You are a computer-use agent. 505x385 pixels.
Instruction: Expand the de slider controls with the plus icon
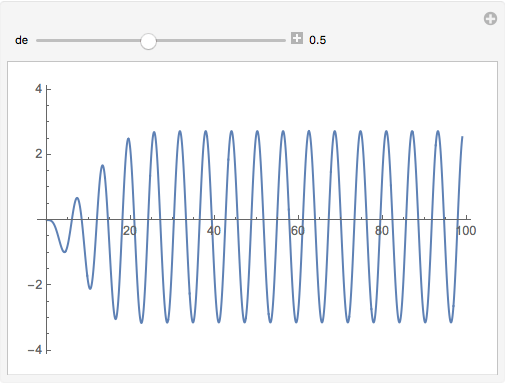297,38
